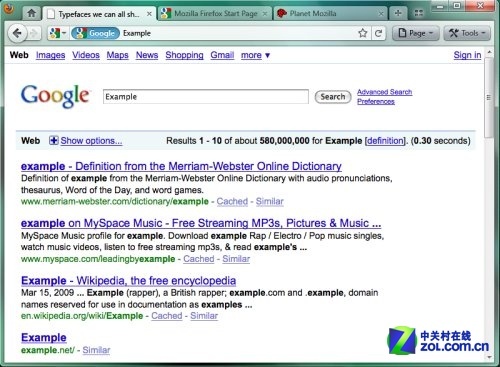Screen dimensions: 500x367
Task: Open the Page menu dropdown
Action: point(416,33)
